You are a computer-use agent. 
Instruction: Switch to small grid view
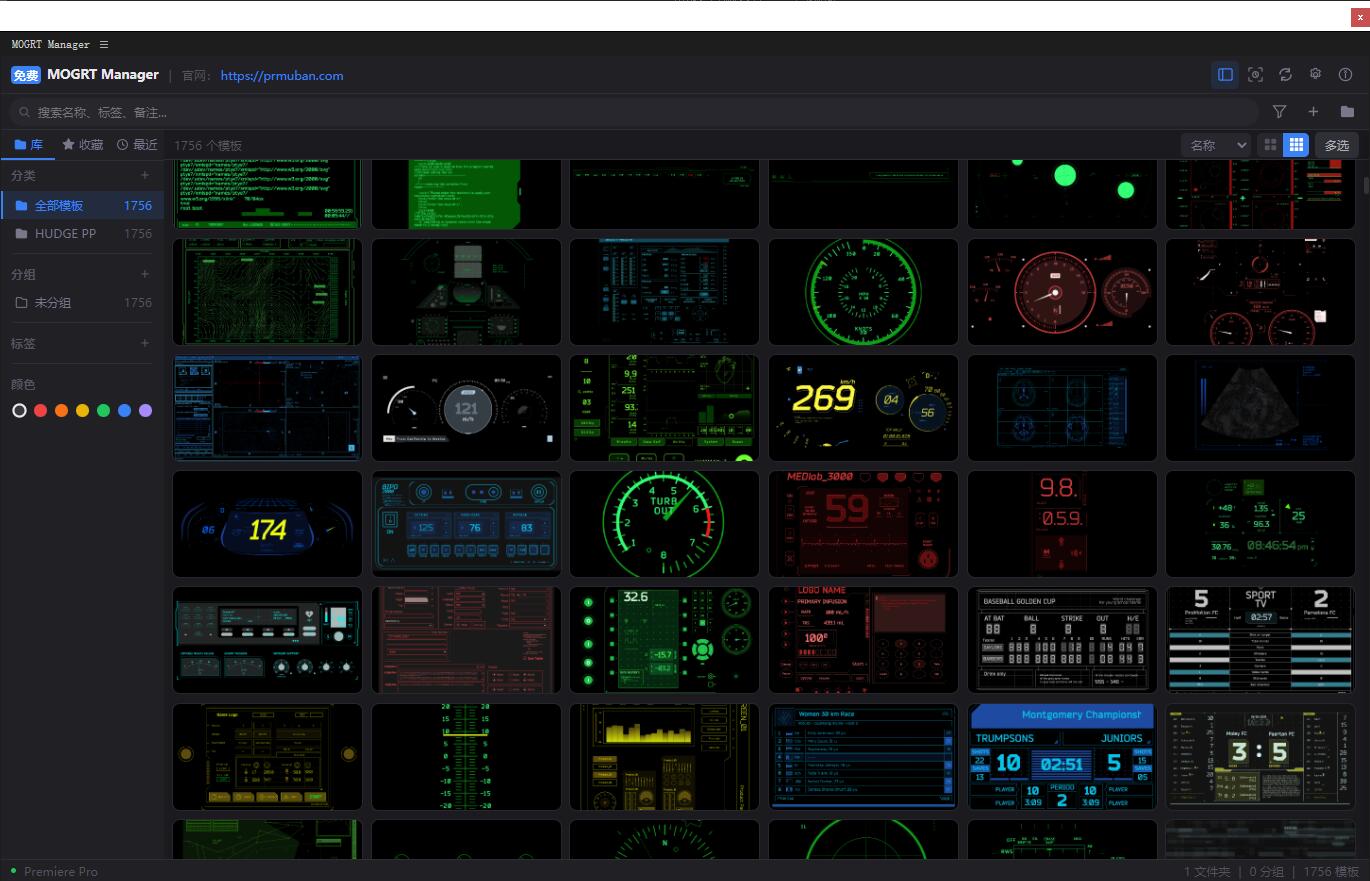1296,145
